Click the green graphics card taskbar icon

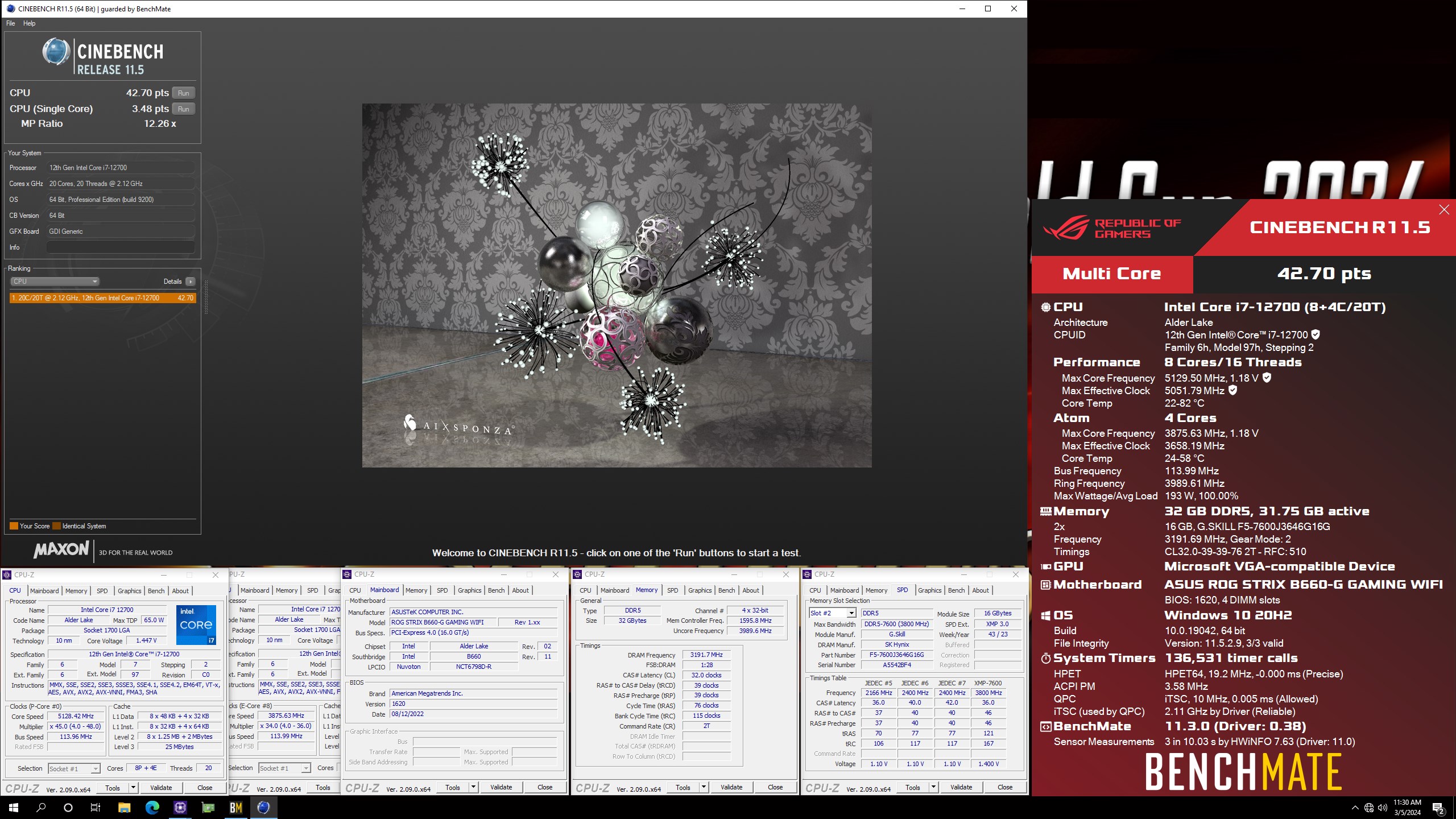click(208, 808)
